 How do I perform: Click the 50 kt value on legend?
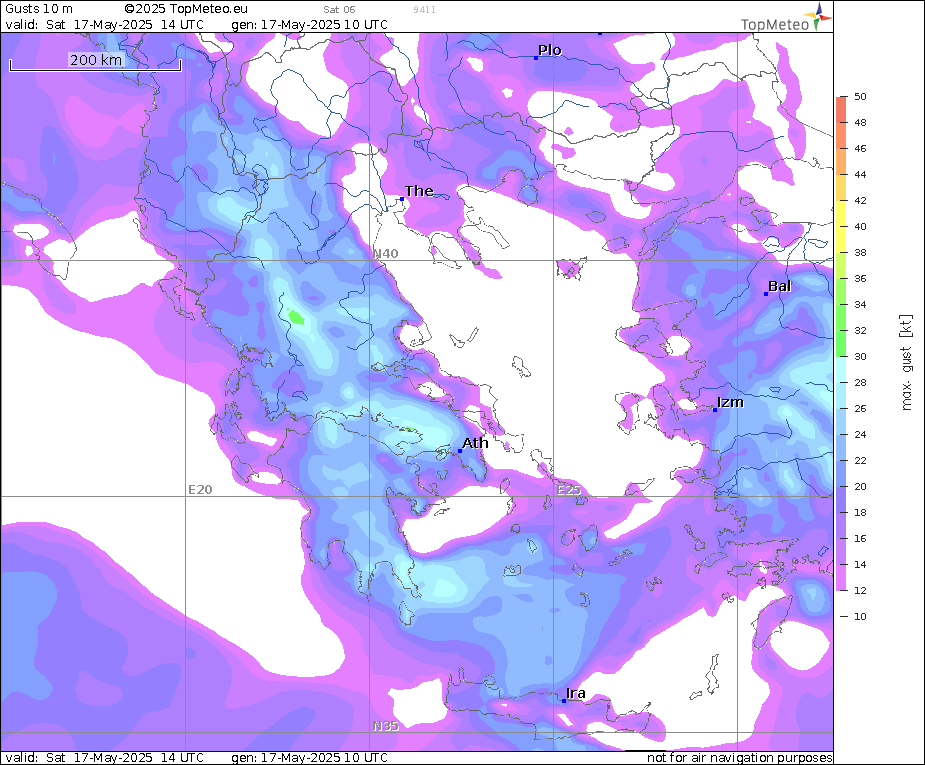860,97
